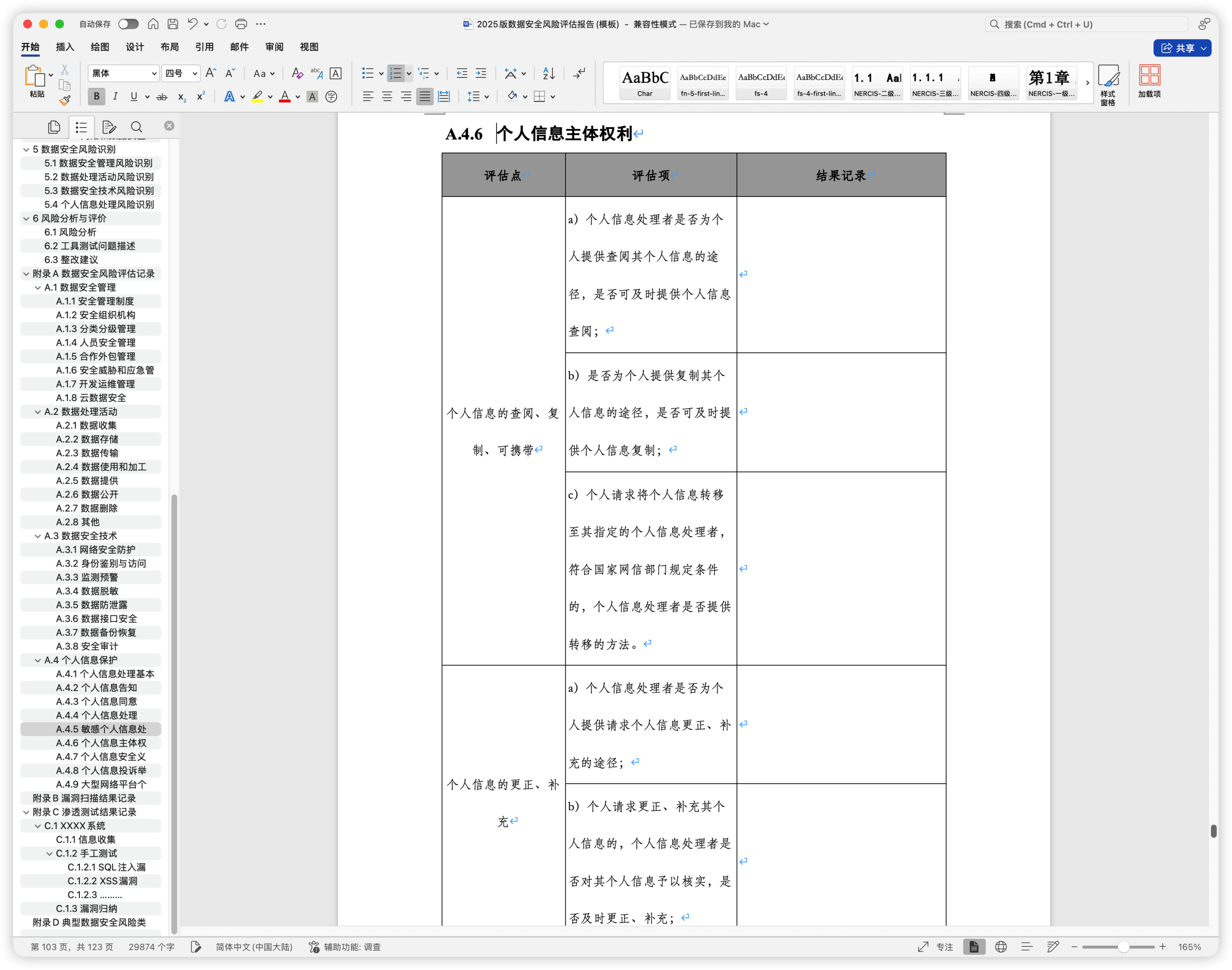
Task: Click the Sort icon in ribbon
Action: 549,73
